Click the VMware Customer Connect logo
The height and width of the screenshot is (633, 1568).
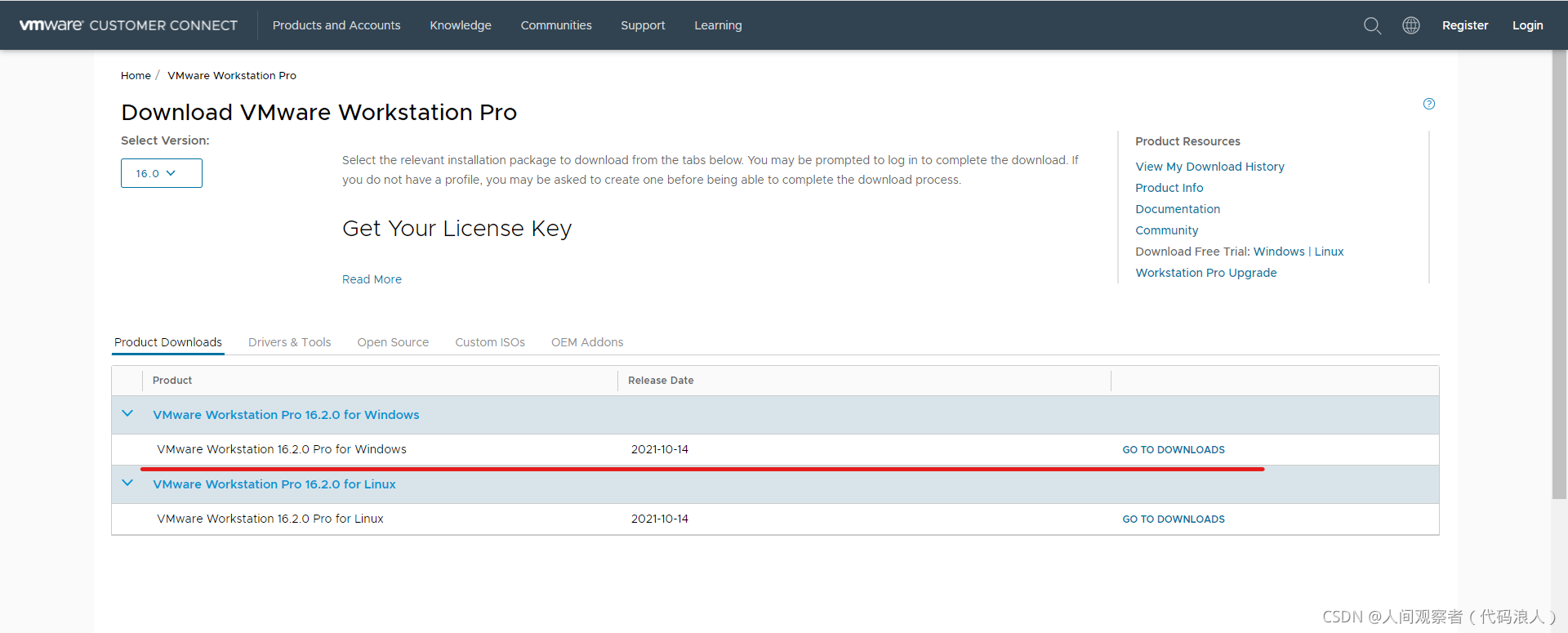(x=128, y=25)
